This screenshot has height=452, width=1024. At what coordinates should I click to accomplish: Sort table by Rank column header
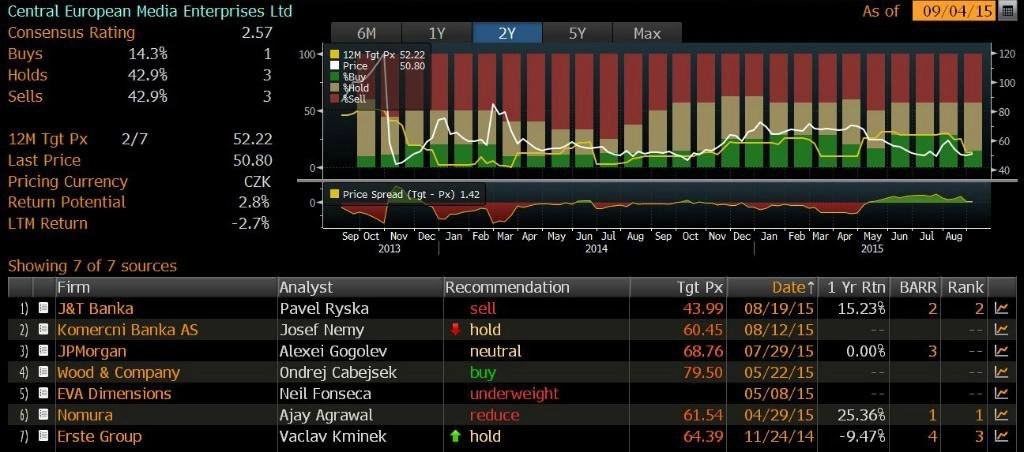[965, 287]
